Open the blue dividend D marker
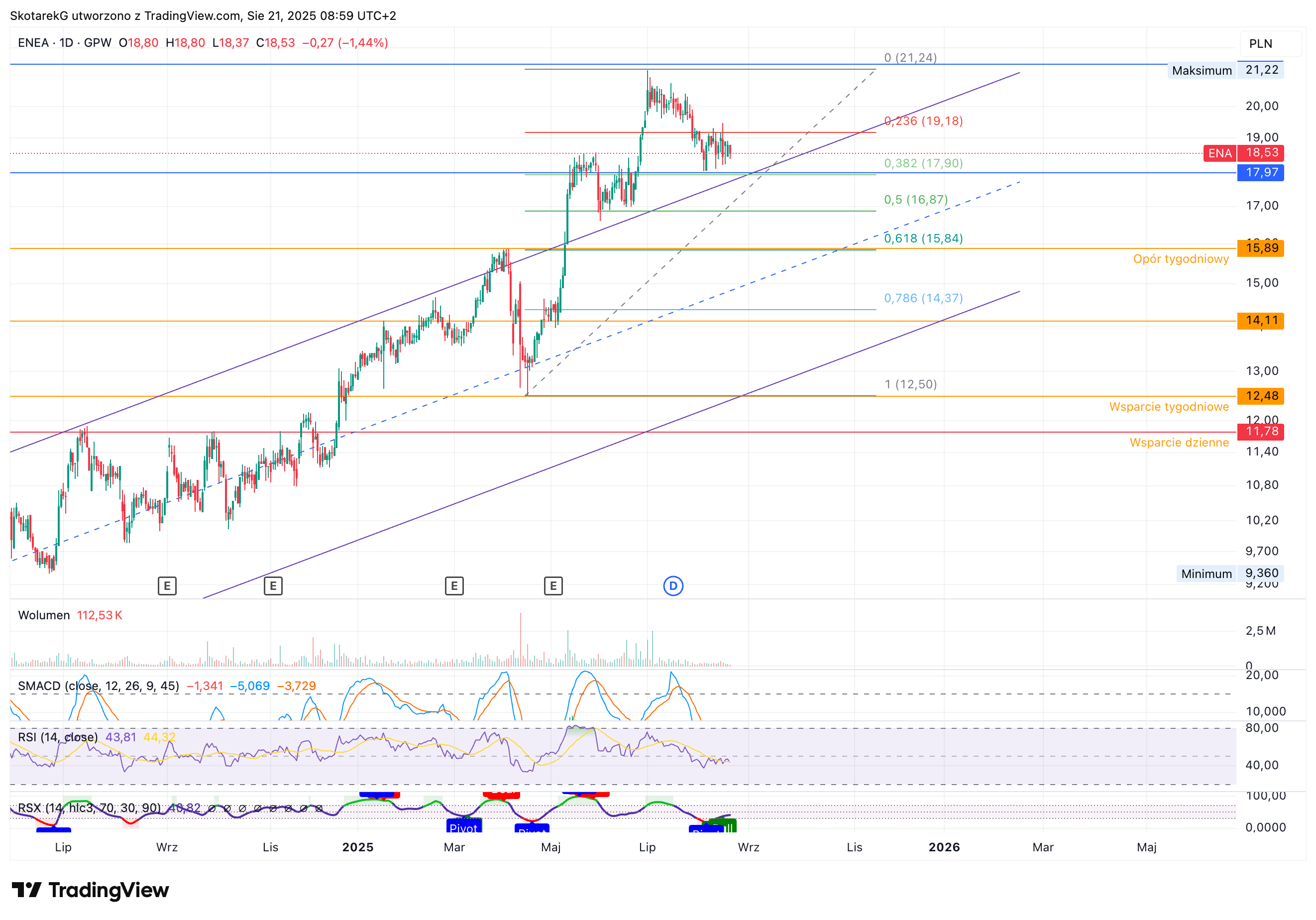1316x920 pixels. click(x=673, y=586)
